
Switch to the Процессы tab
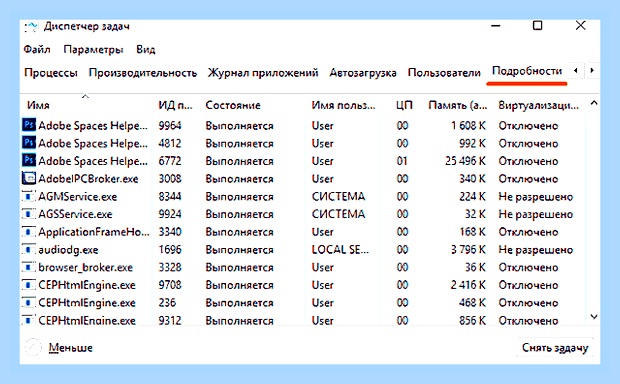51,73
